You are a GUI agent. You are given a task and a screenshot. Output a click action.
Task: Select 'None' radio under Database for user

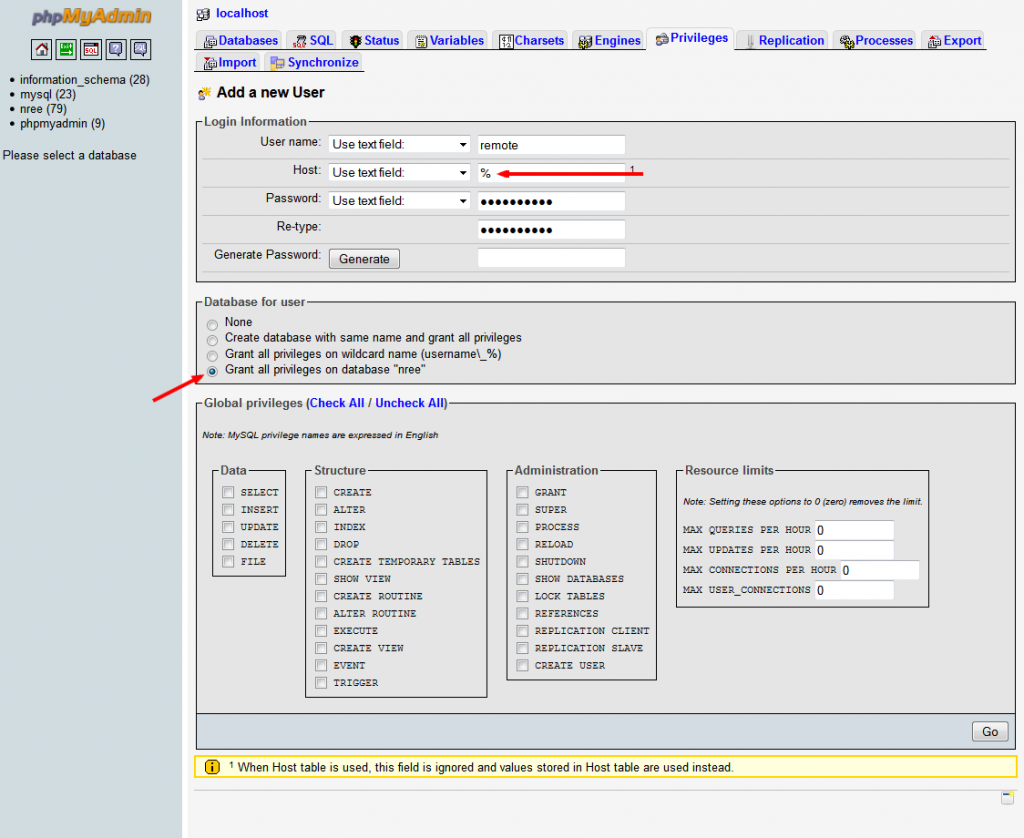point(211,323)
